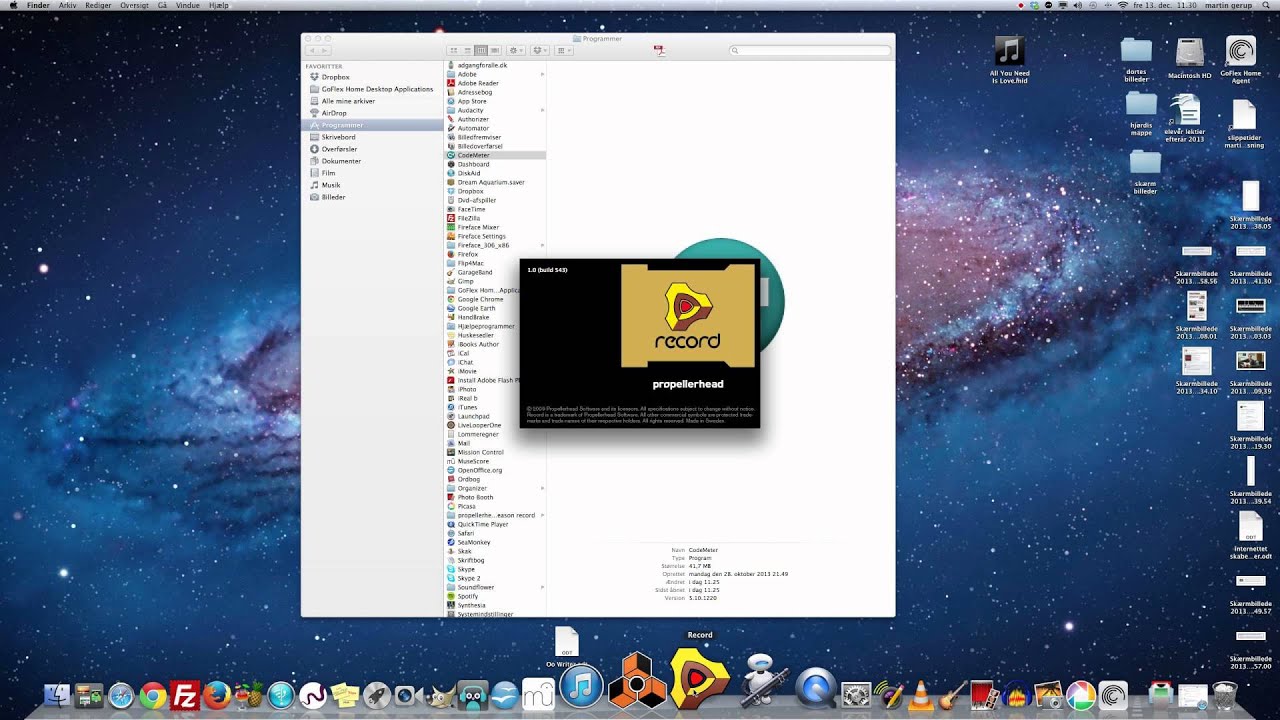Open the Finder action gear menu
The image size is (1280, 720).
516,50
